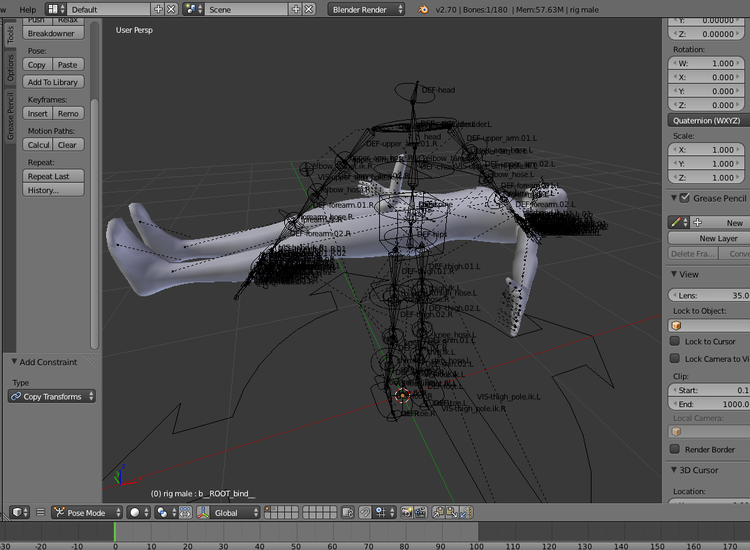This screenshot has height=550, width=750.
Task: Collapse the Add Constraint panel
Action: coord(14,362)
